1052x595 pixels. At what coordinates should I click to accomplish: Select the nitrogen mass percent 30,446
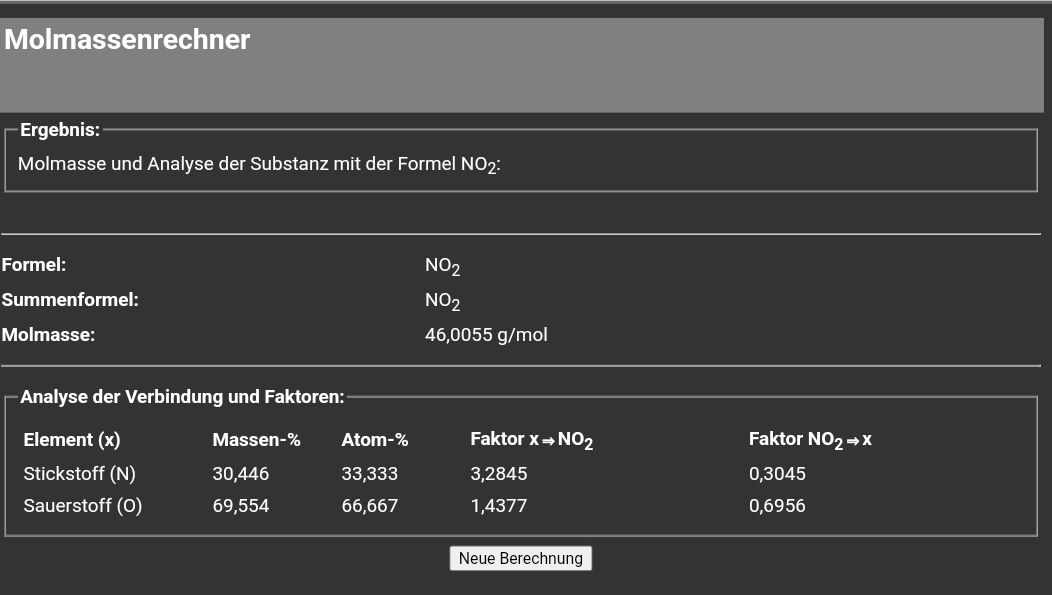[241, 473]
